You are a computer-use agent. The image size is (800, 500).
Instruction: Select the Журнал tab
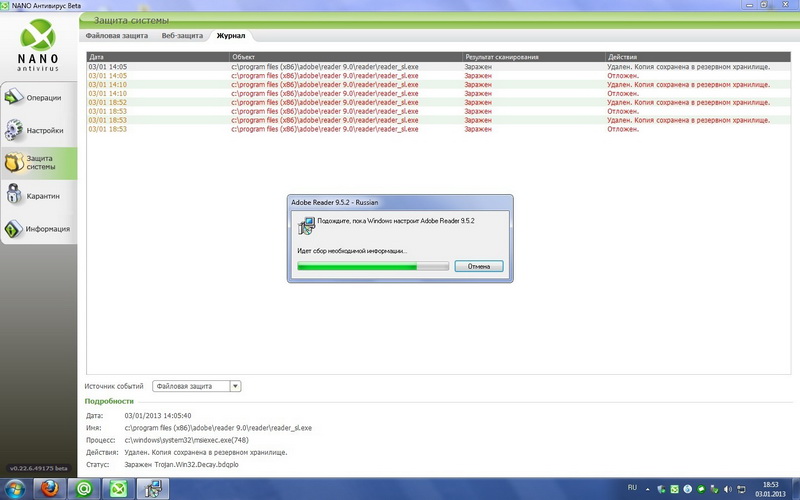click(231, 36)
